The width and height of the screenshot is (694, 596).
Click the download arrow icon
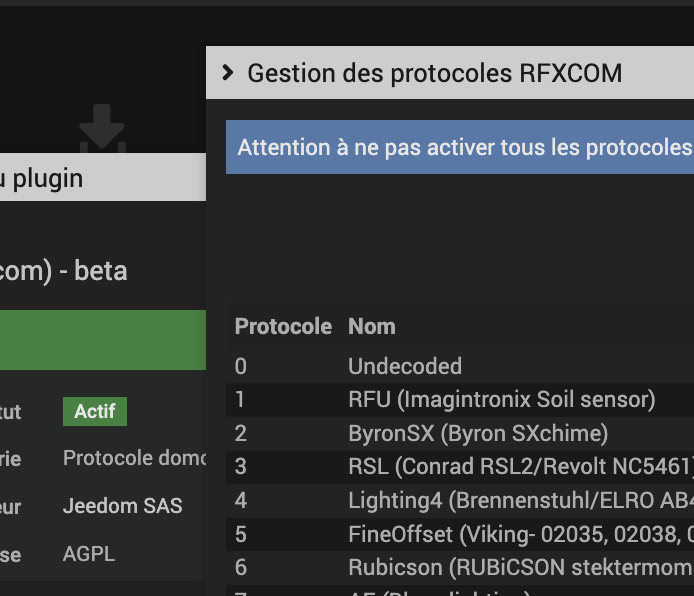pyautogui.click(x=102, y=127)
